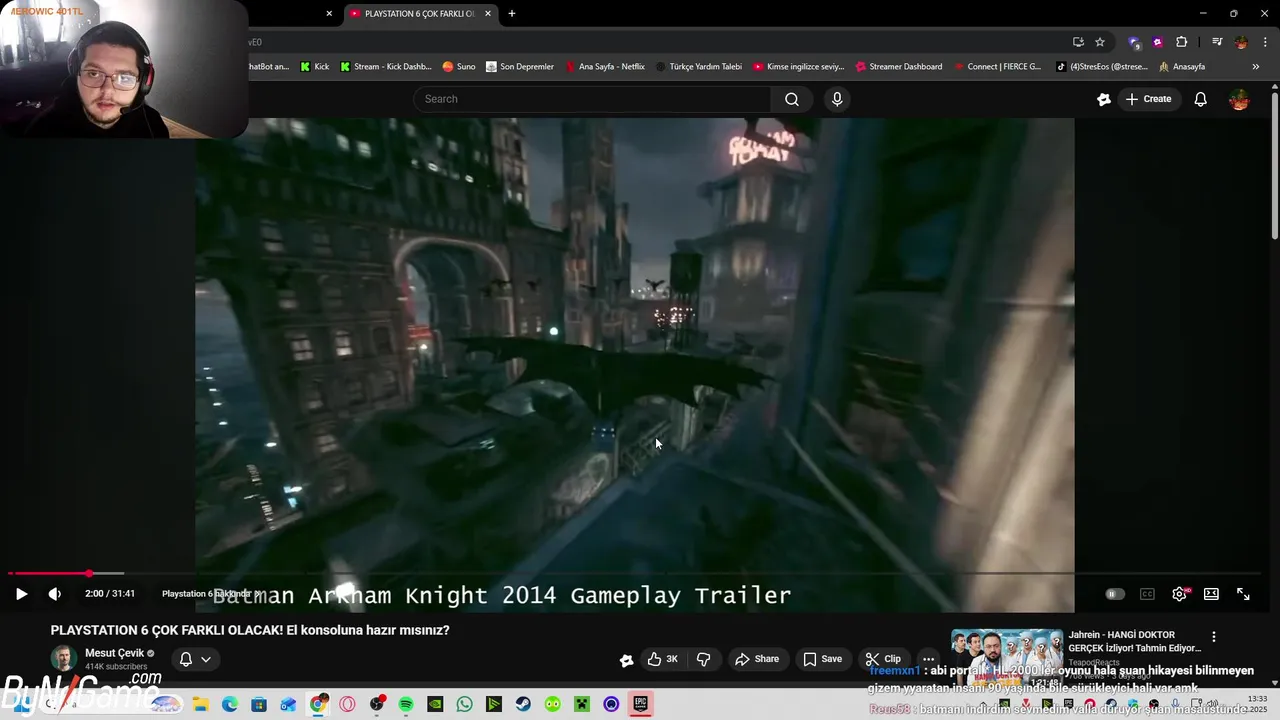Switch to theater mode
The image size is (1280, 720).
[x=1211, y=594]
